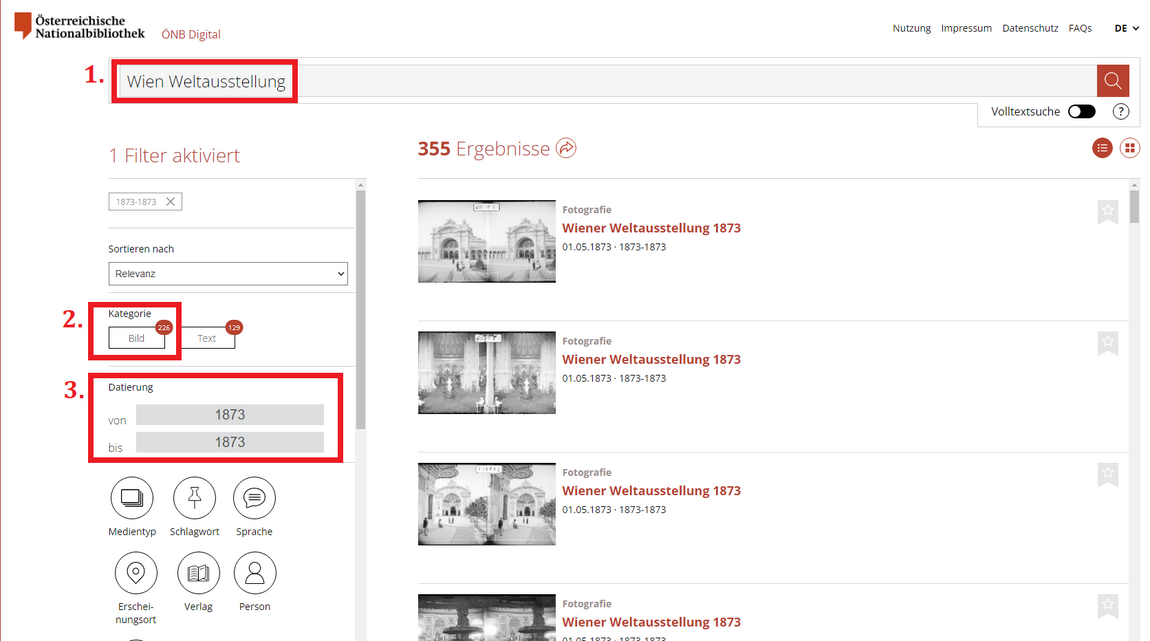Viewport: 1150px width, 641px height.
Task: Bookmark the second result with star
Action: pos(1107,343)
